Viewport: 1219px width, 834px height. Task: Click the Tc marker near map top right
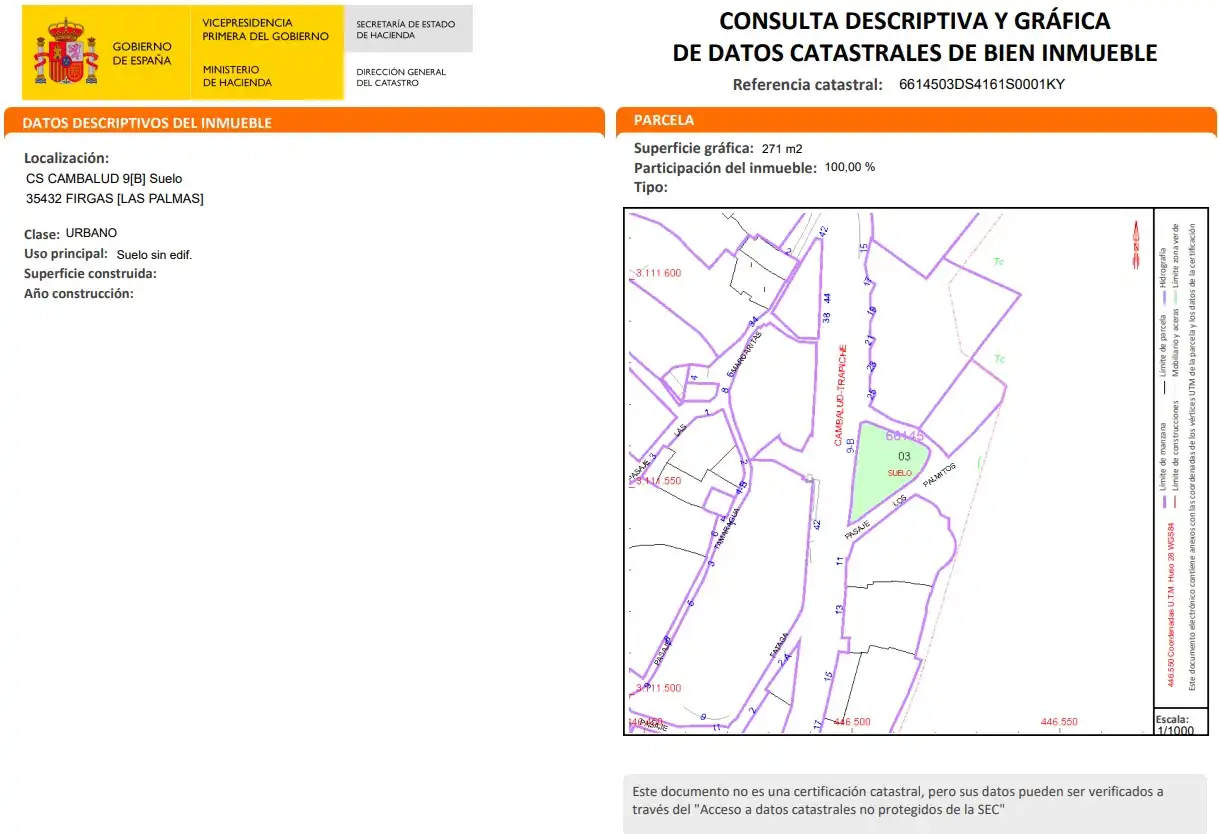[x=998, y=262]
